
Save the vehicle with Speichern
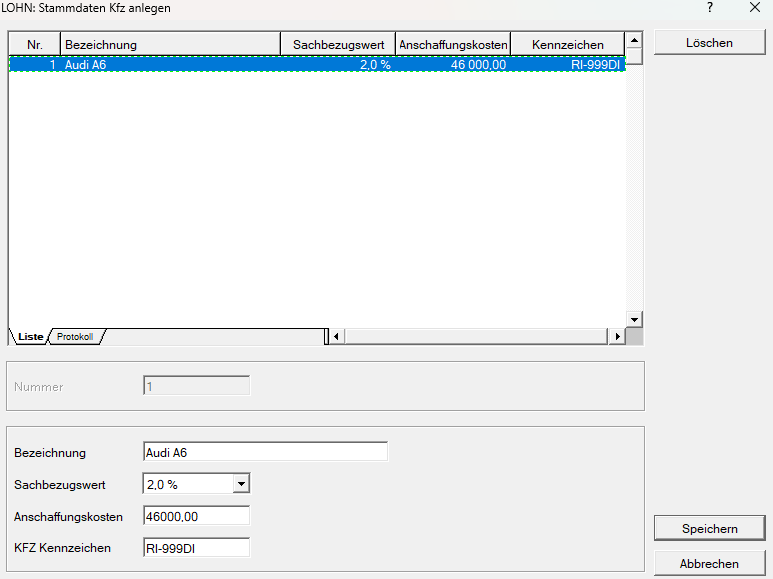click(709, 528)
